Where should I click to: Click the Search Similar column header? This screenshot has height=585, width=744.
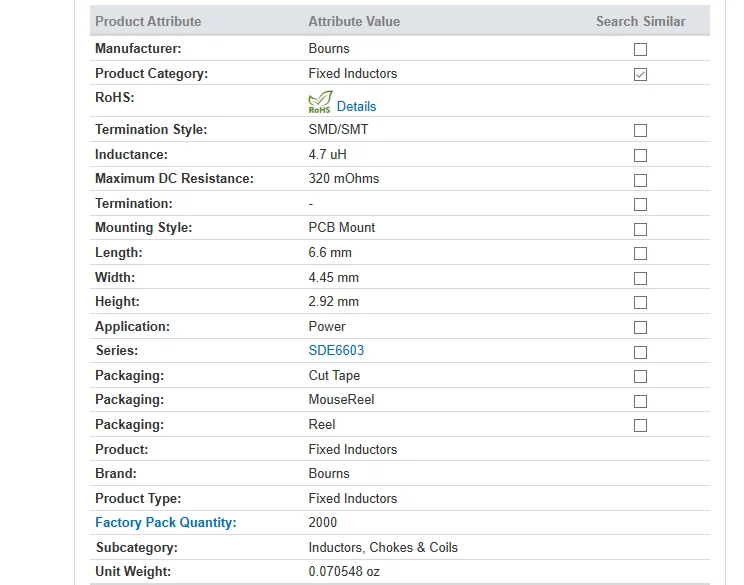tap(641, 21)
